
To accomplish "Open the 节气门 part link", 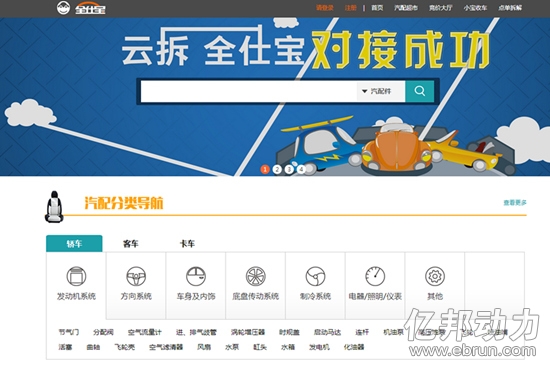I will coord(69,332).
